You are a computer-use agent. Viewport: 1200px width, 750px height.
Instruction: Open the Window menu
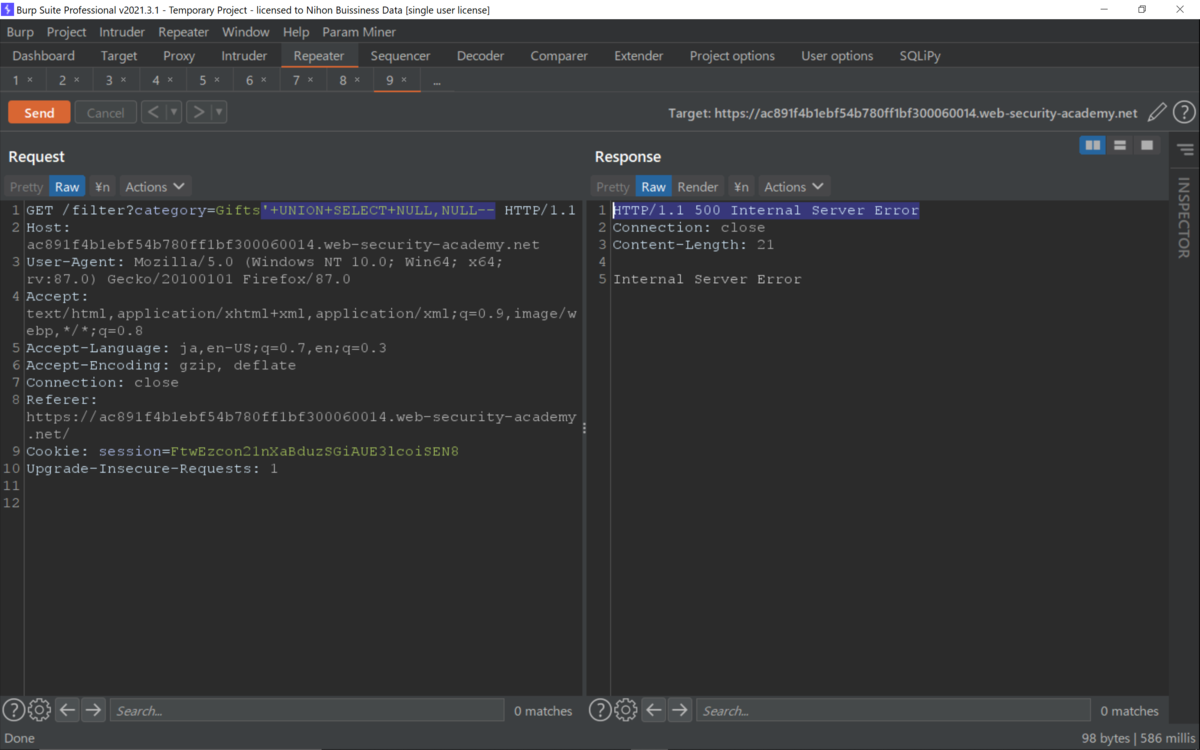[245, 32]
